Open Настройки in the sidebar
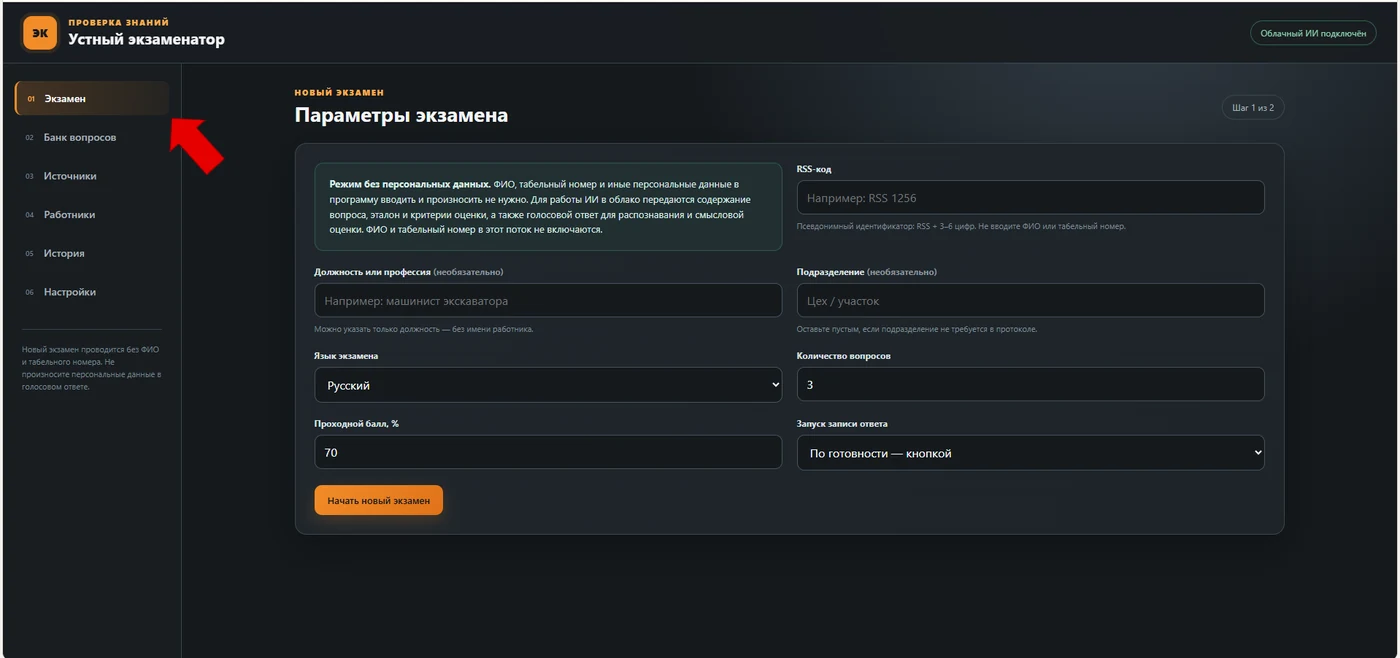The width and height of the screenshot is (1400, 658). [x=92, y=292]
